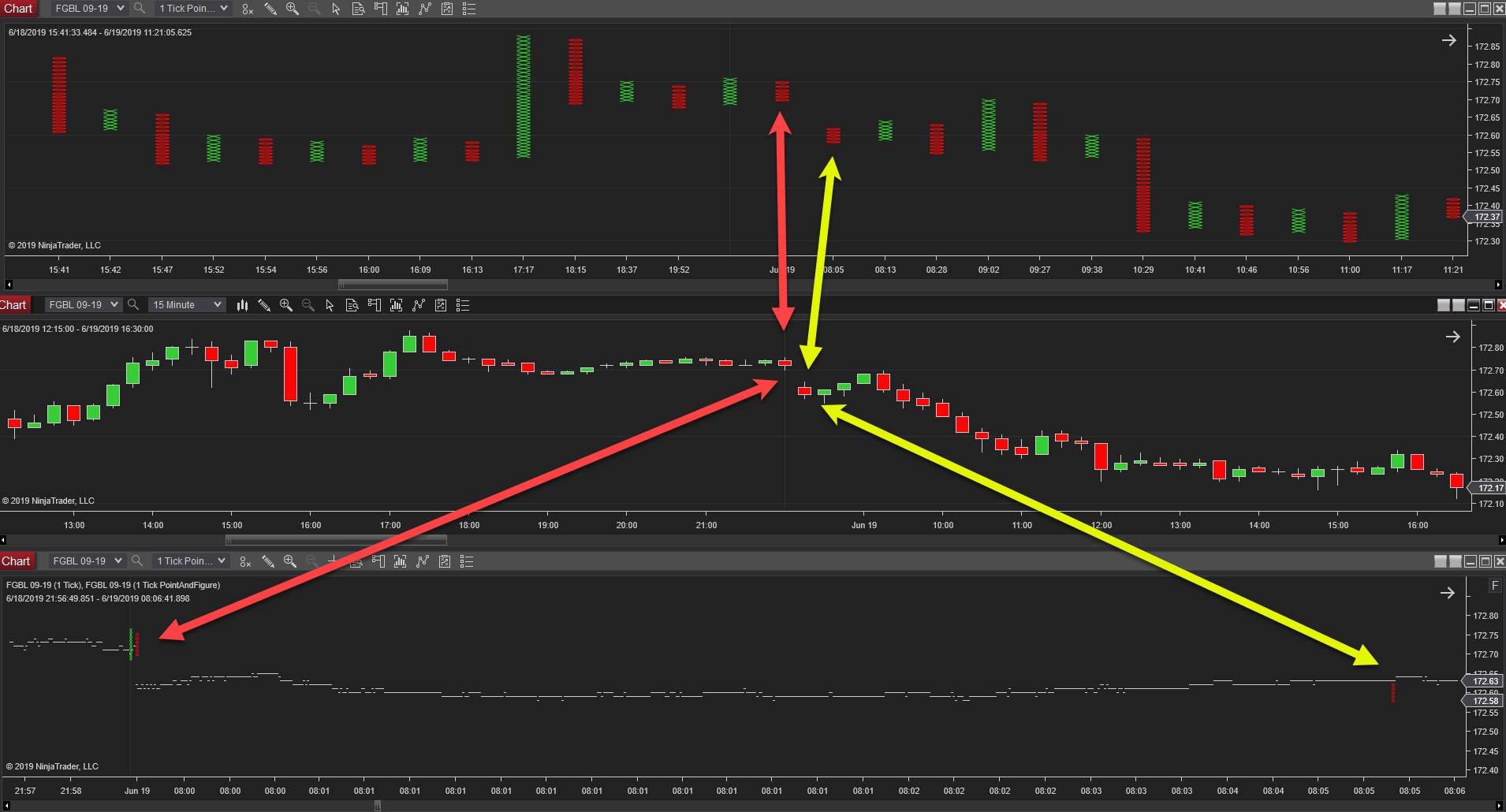
Task: Open drawing tools in bottom chart toolbar
Action: click(x=268, y=561)
